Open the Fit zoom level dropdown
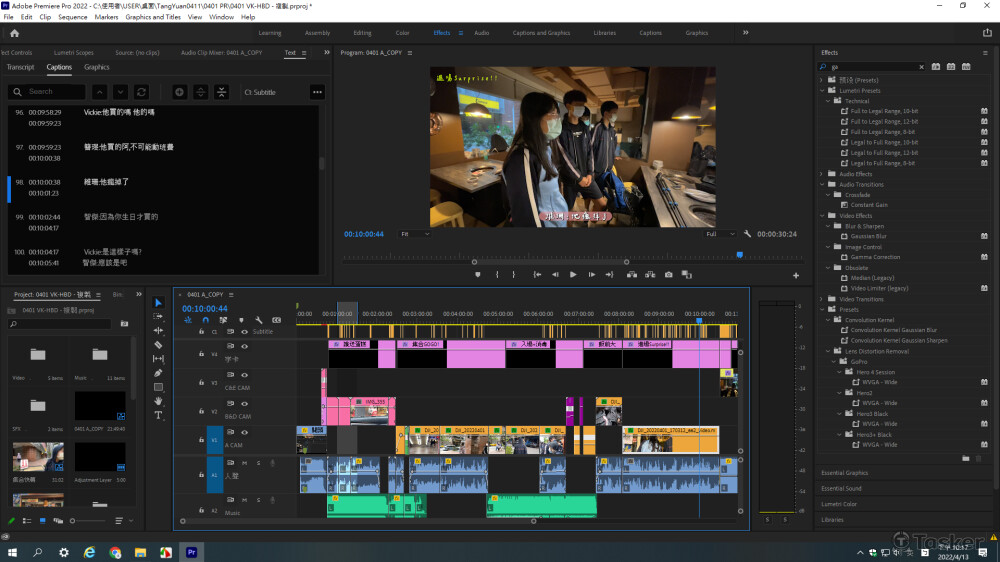This screenshot has width=1000, height=562. (414, 234)
